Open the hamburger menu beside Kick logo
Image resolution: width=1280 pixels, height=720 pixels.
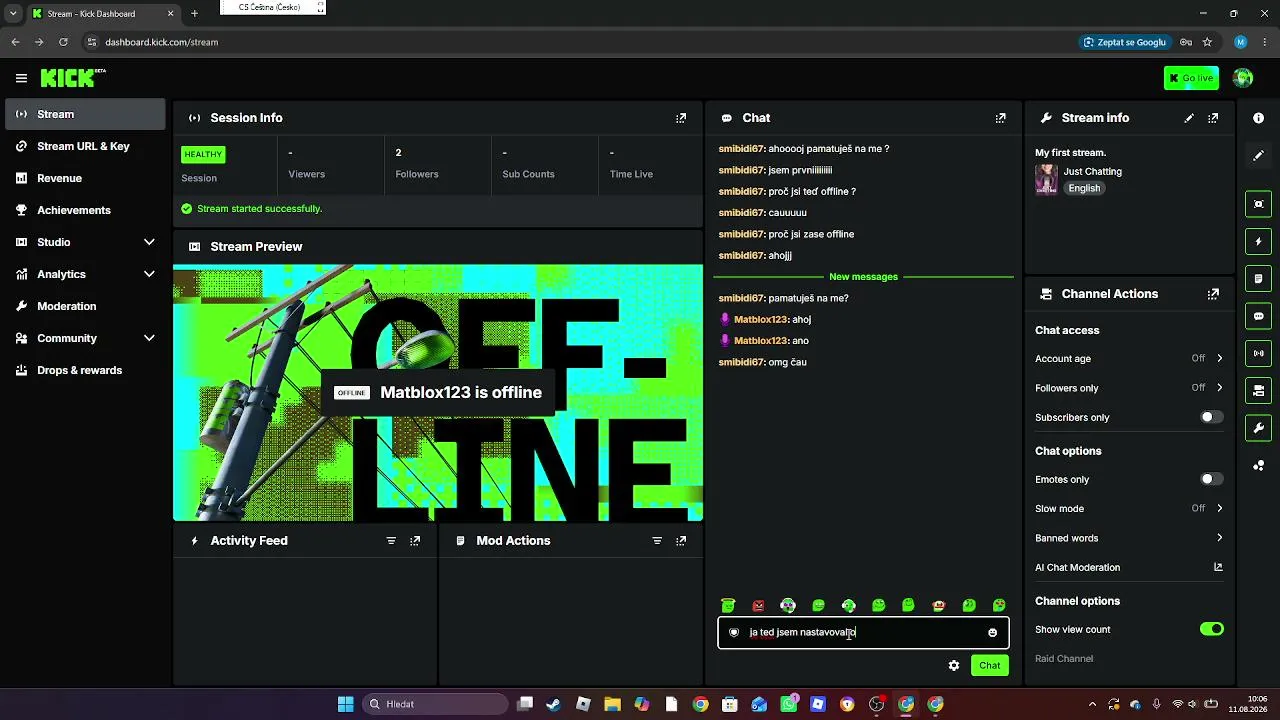tap(21, 78)
